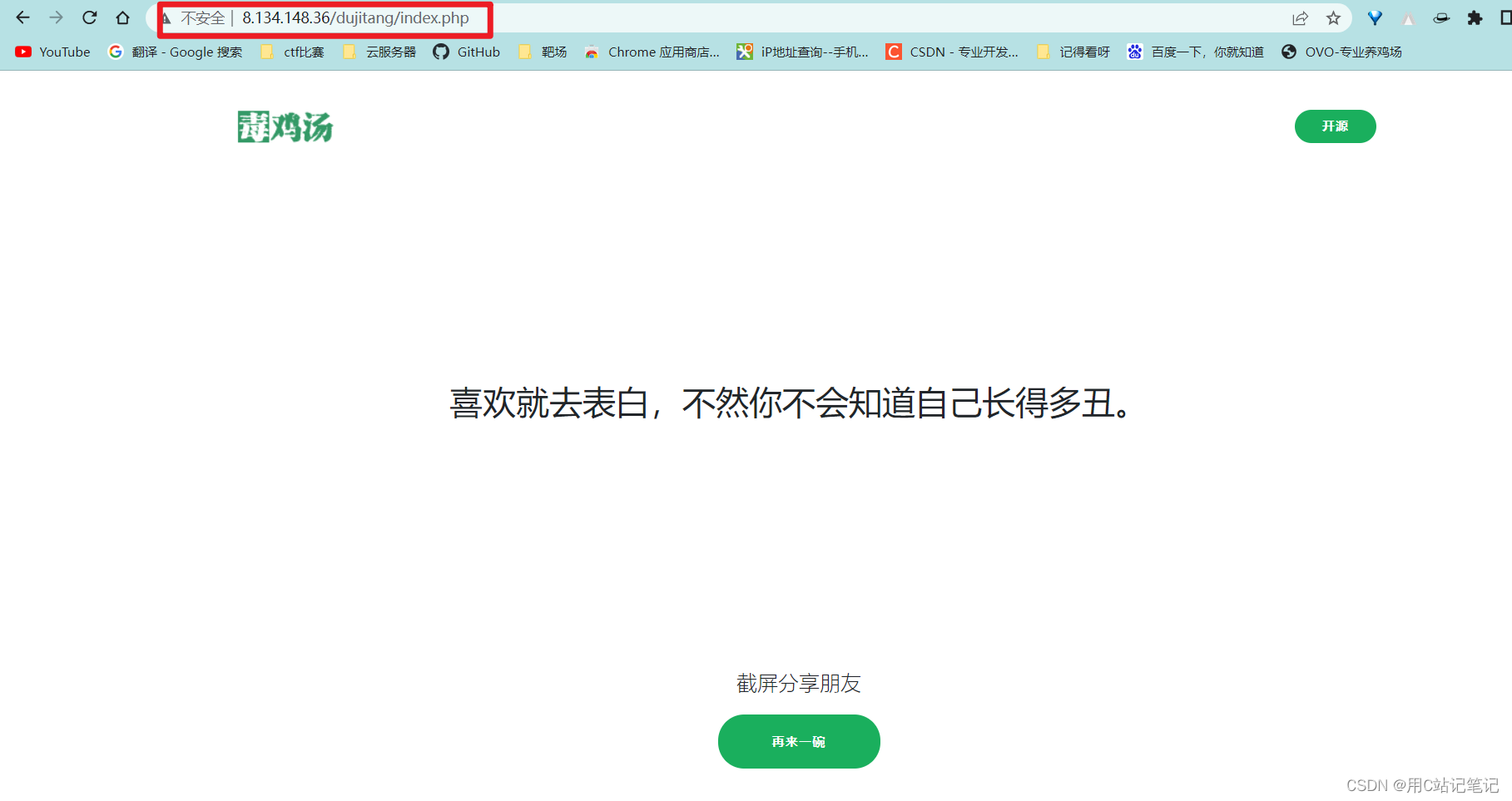The height and width of the screenshot is (801, 1512).
Task: Open the 云服务器 bookmark folder
Action: pyautogui.click(x=379, y=52)
